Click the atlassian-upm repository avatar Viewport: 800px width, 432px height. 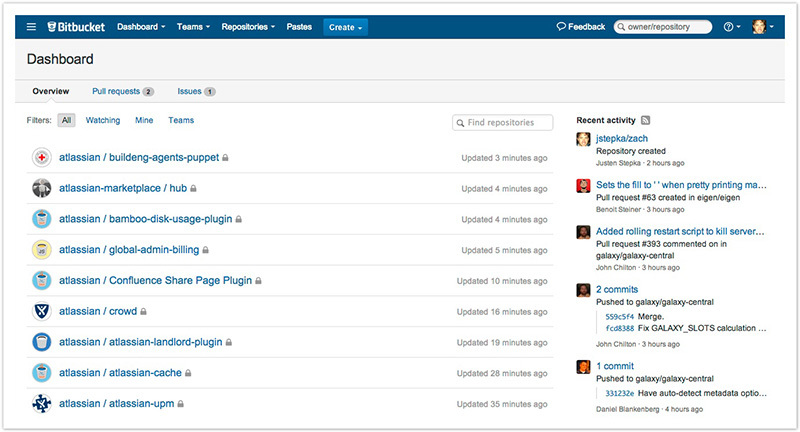tap(42, 403)
